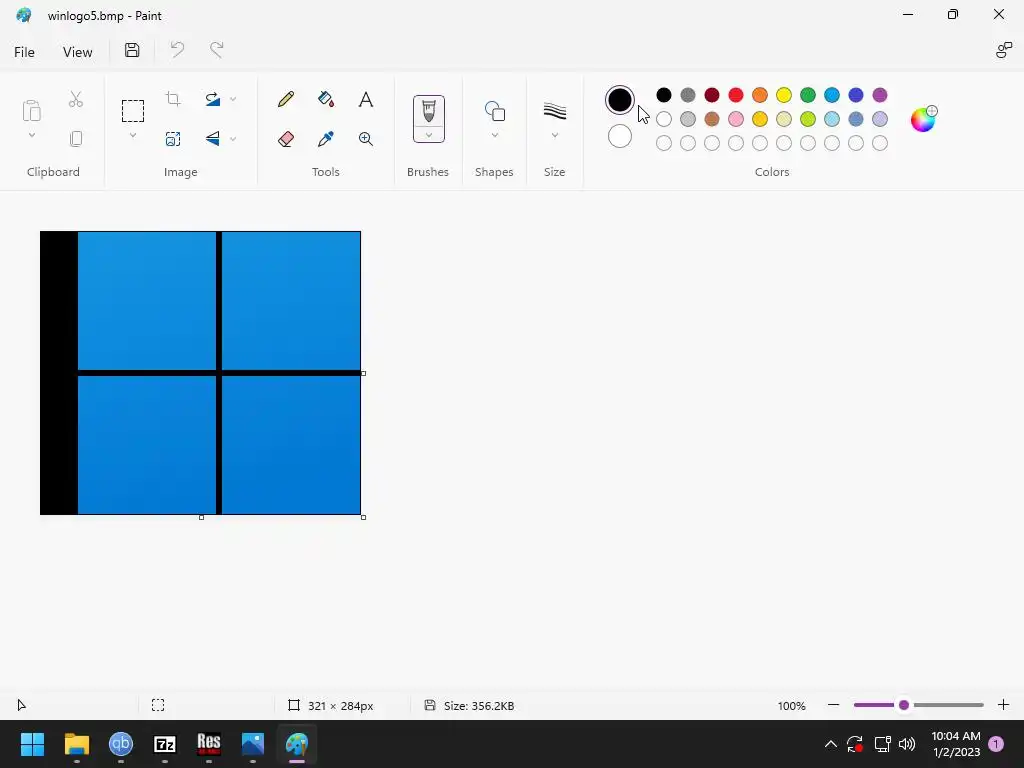Image resolution: width=1024 pixels, height=768 pixels.
Task: Open the volume control in the tray
Action: click(907, 744)
